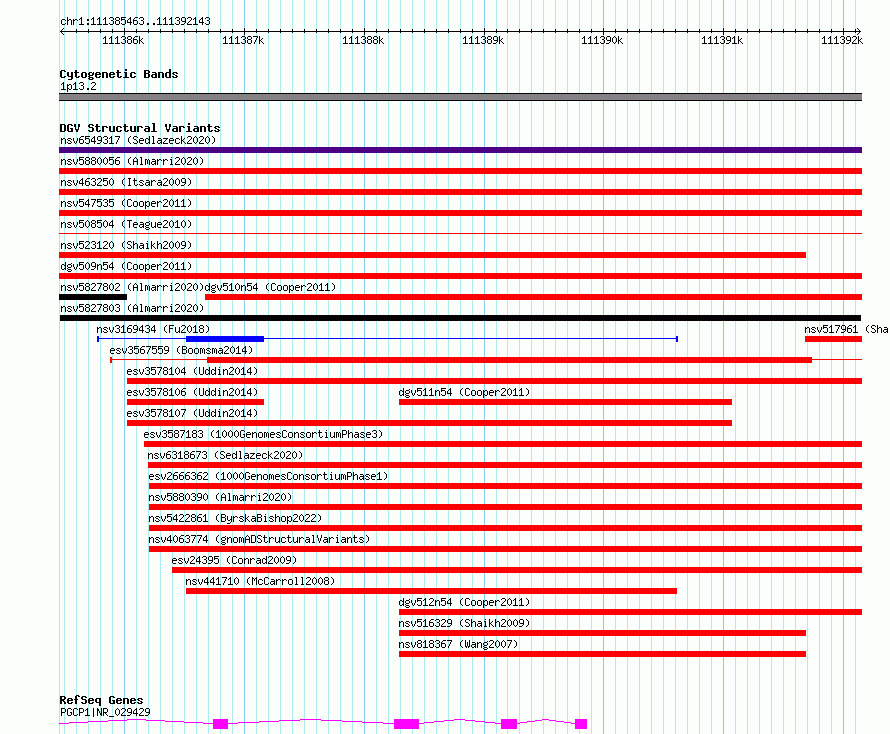Viewport: 890px width, 734px height.
Task: Open esv3567559 (Boomsma2014) label
Action: pos(181,350)
